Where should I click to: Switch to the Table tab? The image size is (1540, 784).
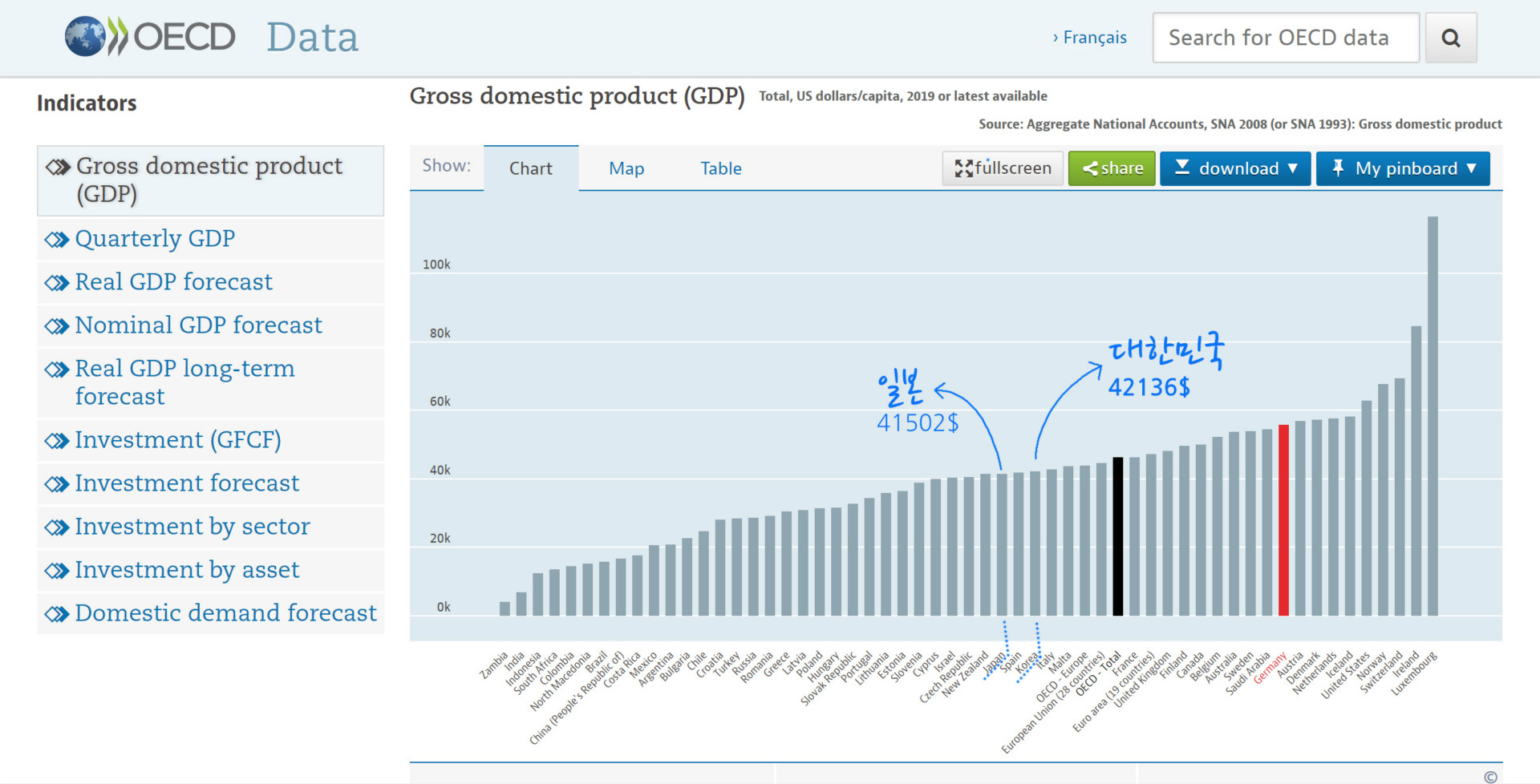point(721,168)
